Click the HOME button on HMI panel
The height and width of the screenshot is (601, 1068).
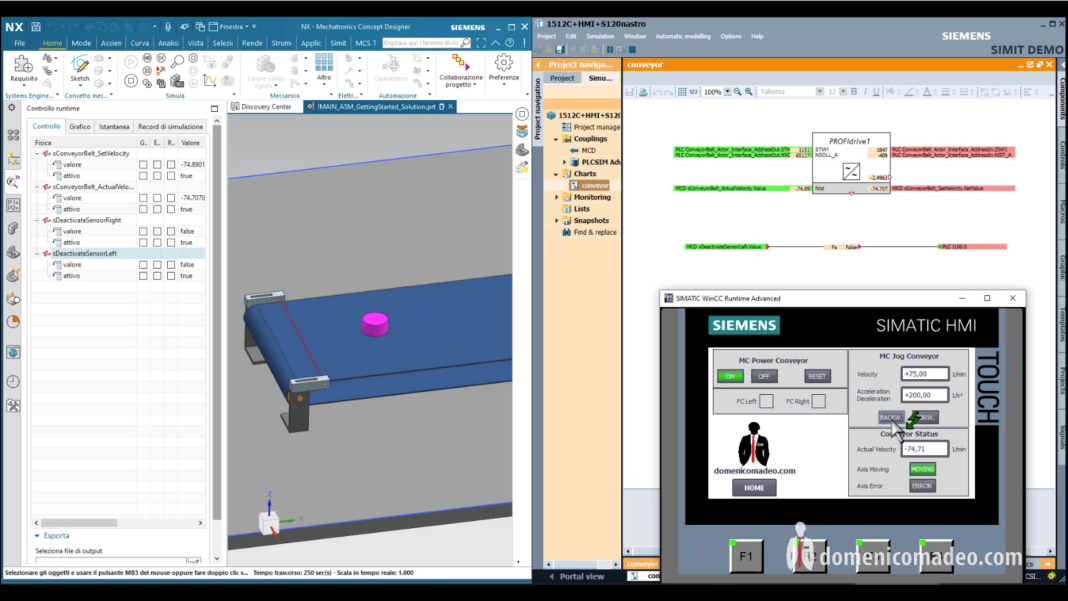[x=754, y=488]
